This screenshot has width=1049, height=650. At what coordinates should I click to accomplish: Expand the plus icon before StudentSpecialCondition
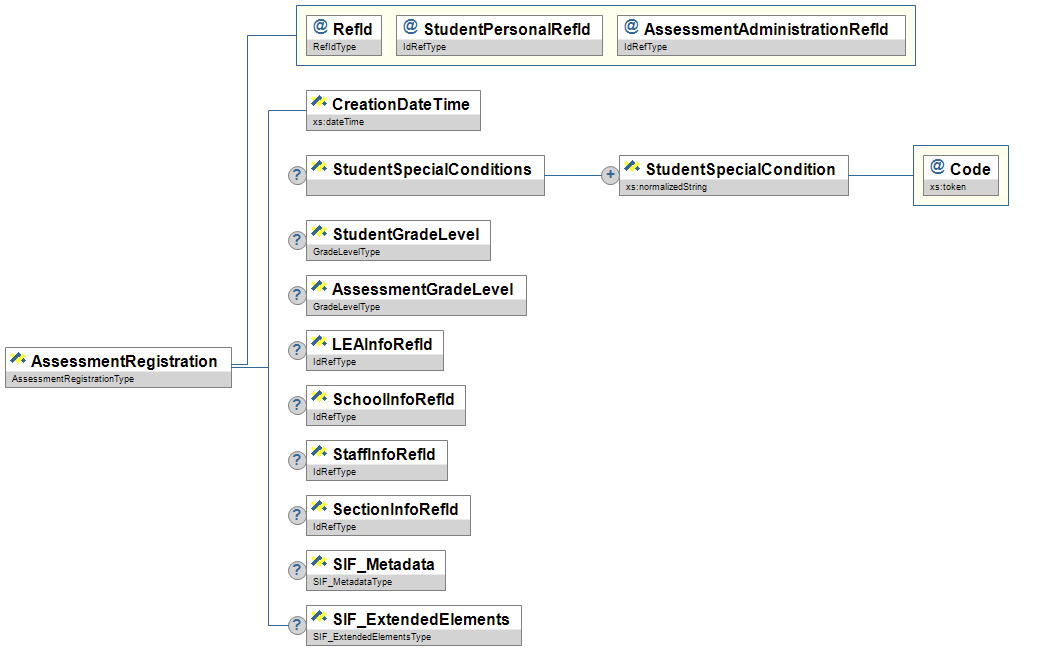[609, 176]
